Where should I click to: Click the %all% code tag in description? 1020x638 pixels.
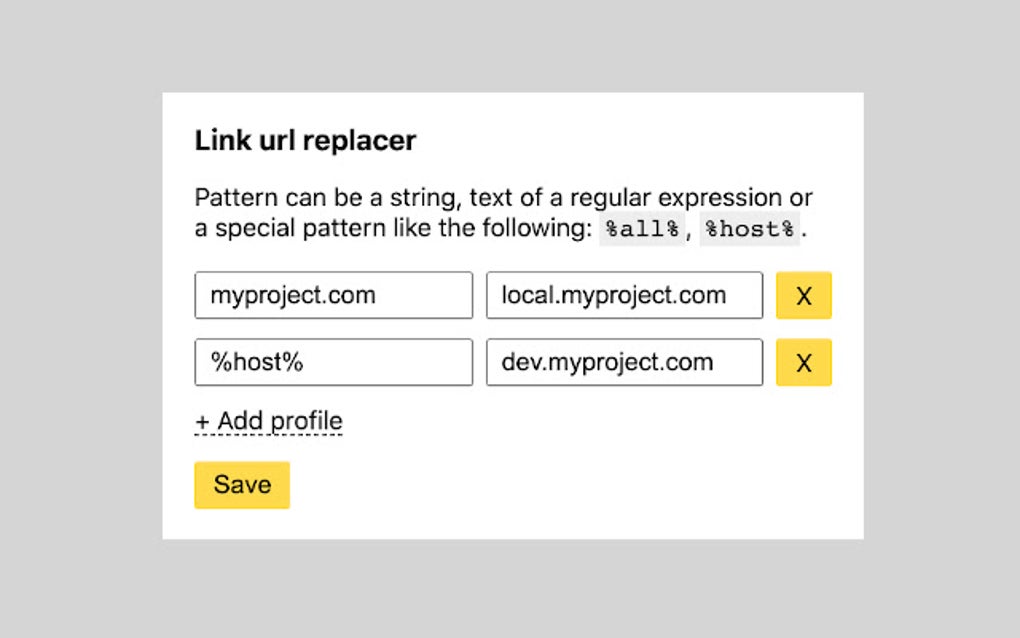(642, 229)
